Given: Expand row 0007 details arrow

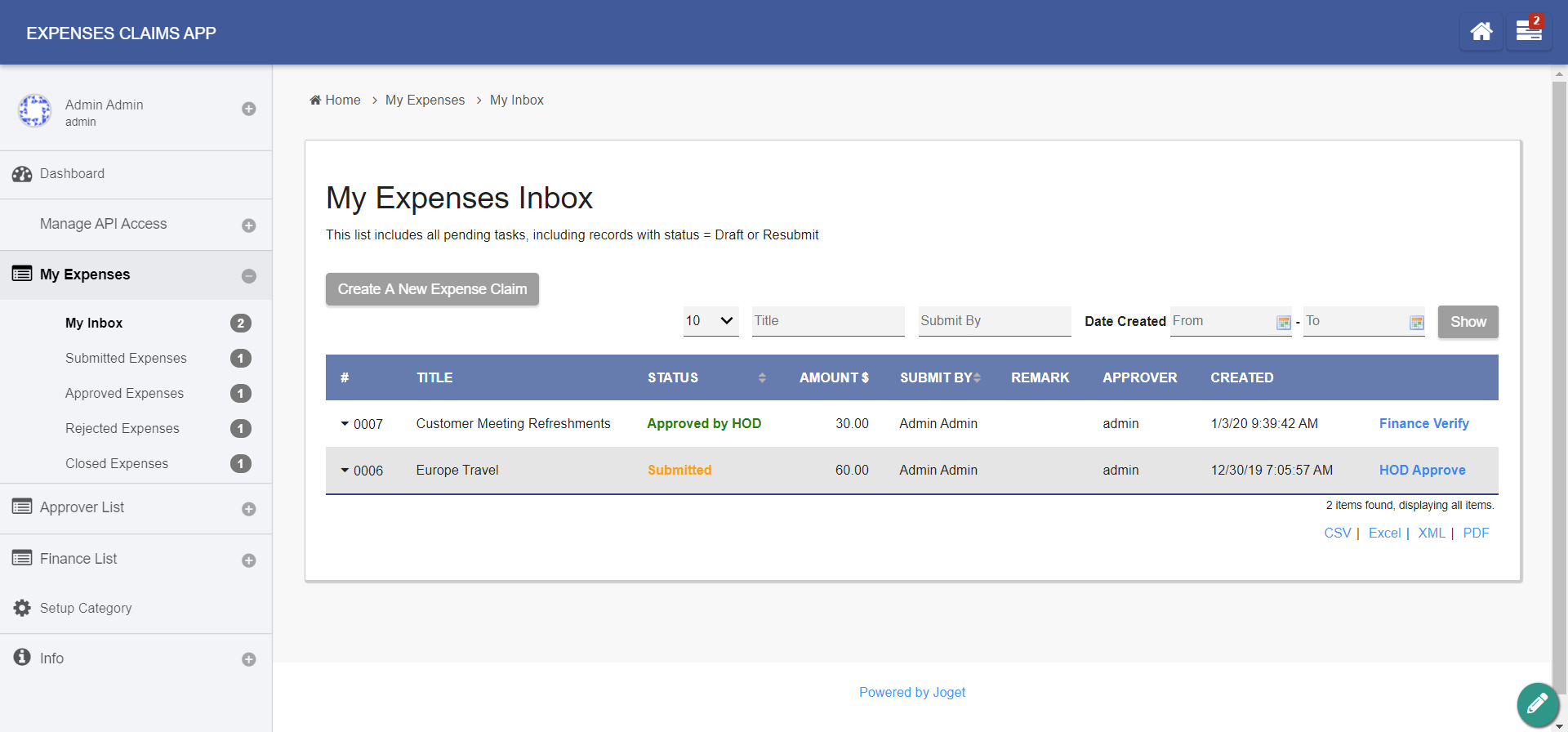Looking at the screenshot, I should [345, 424].
